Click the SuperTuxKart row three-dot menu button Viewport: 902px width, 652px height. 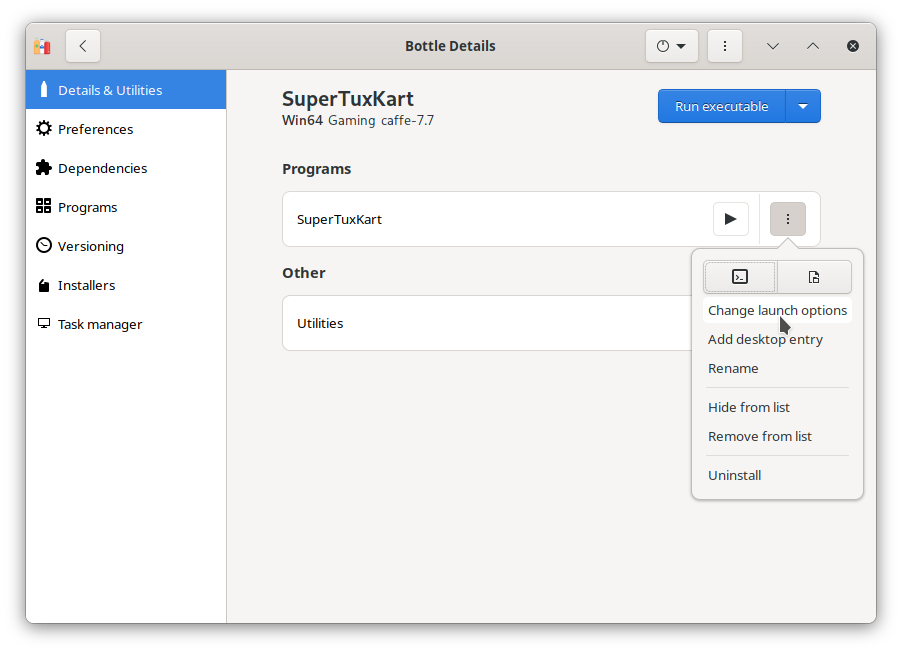[x=788, y=219]
